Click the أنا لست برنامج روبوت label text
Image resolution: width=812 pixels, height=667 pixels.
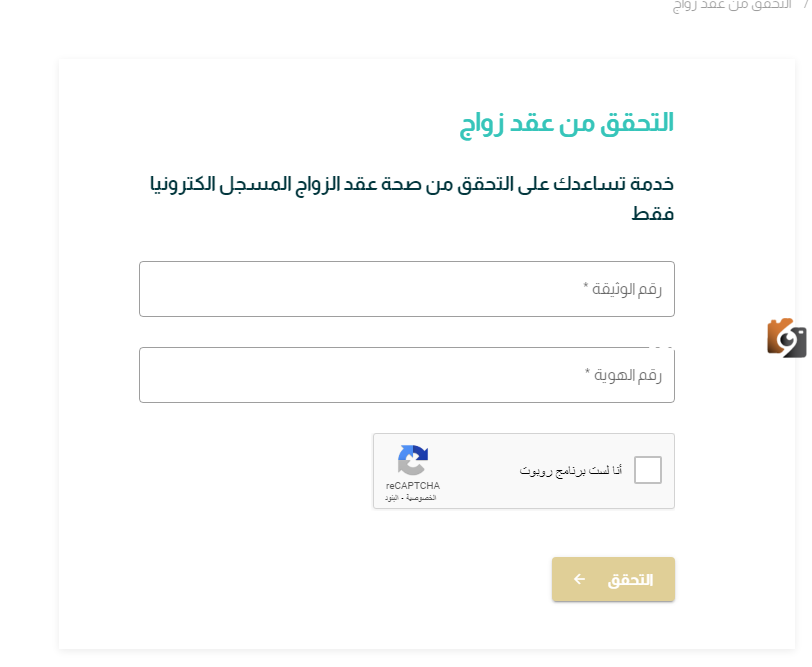[x=570, y=470]
